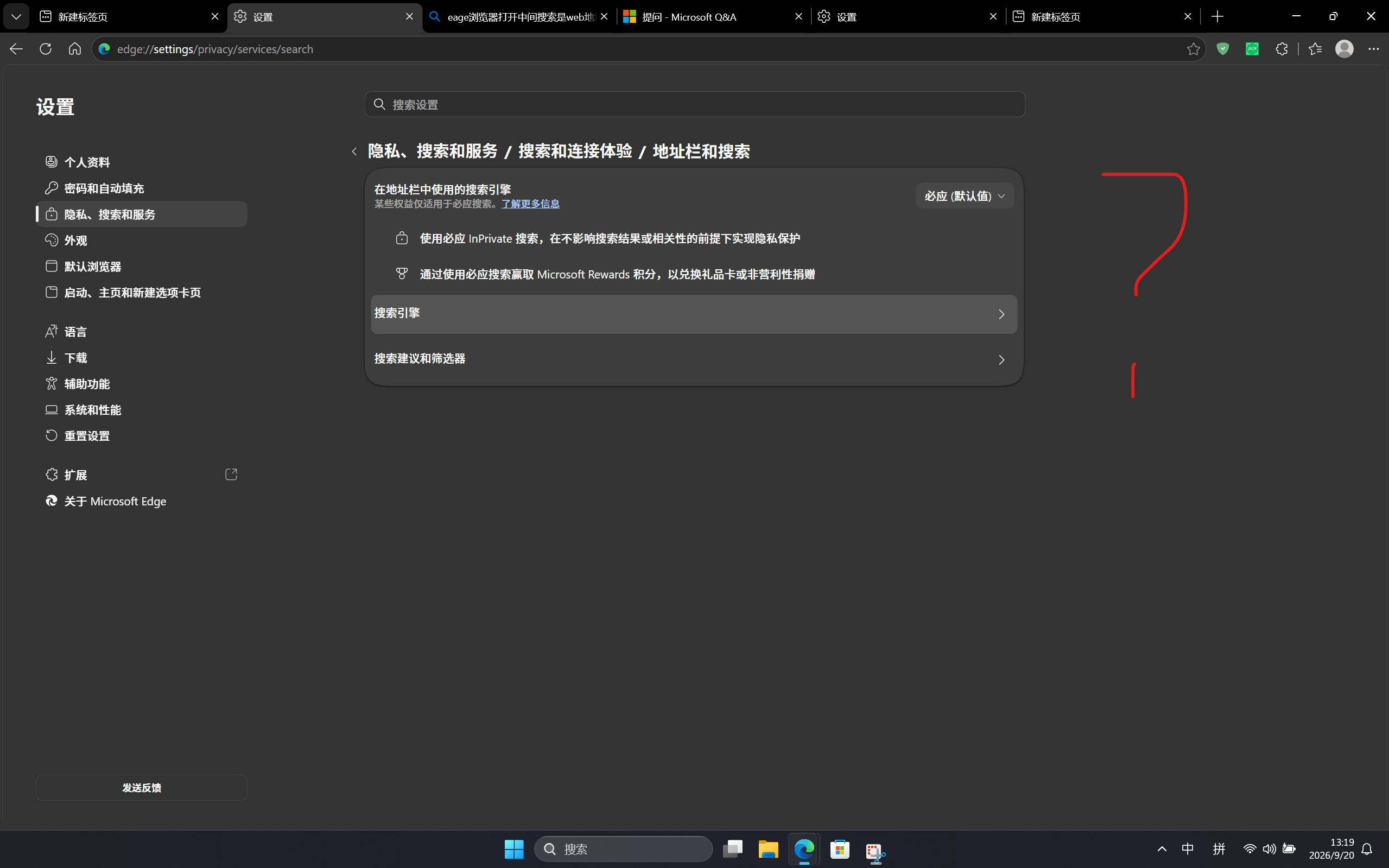Open 下载 settings section
This screenshot has width=1389, height=868.
(141, 358)
